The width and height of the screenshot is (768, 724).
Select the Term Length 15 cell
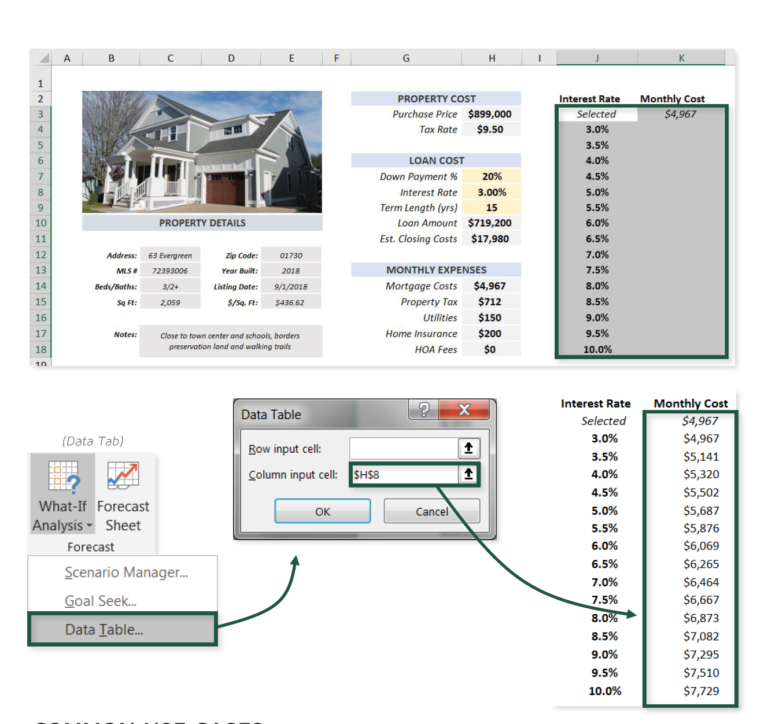click(491, 208)
